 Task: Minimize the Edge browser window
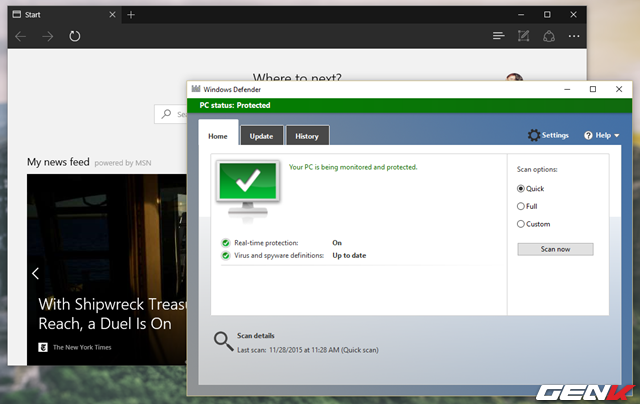(x=521, y=15)
